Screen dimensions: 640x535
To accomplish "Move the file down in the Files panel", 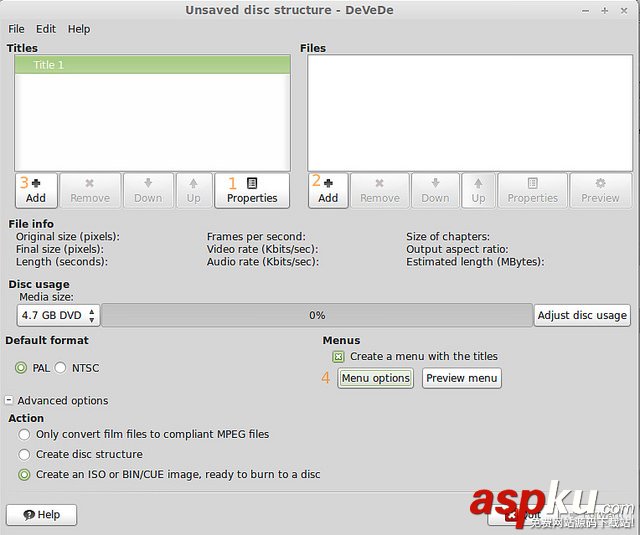I will point(436,191).
